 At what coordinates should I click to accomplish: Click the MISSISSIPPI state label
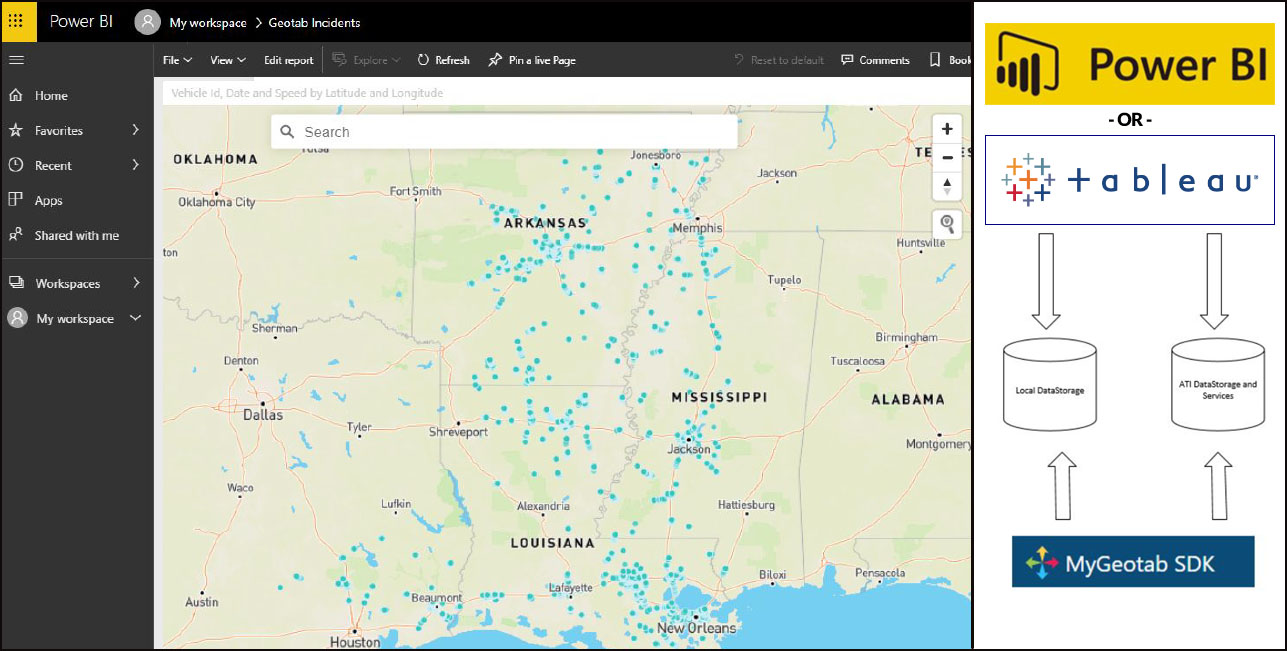(719, 397)
